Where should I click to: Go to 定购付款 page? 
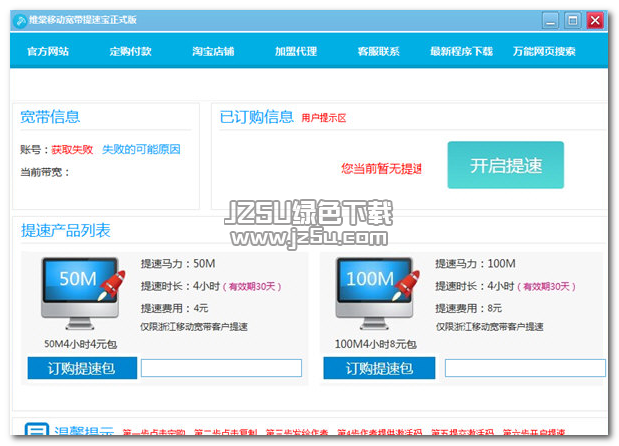[130, 51]
